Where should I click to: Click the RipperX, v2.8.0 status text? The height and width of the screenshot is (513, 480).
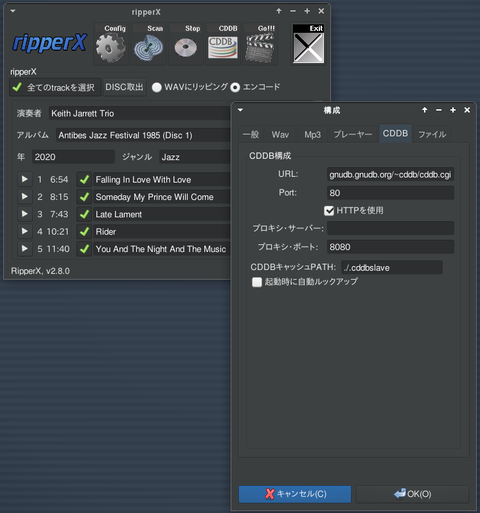click(x=40, y=271)
